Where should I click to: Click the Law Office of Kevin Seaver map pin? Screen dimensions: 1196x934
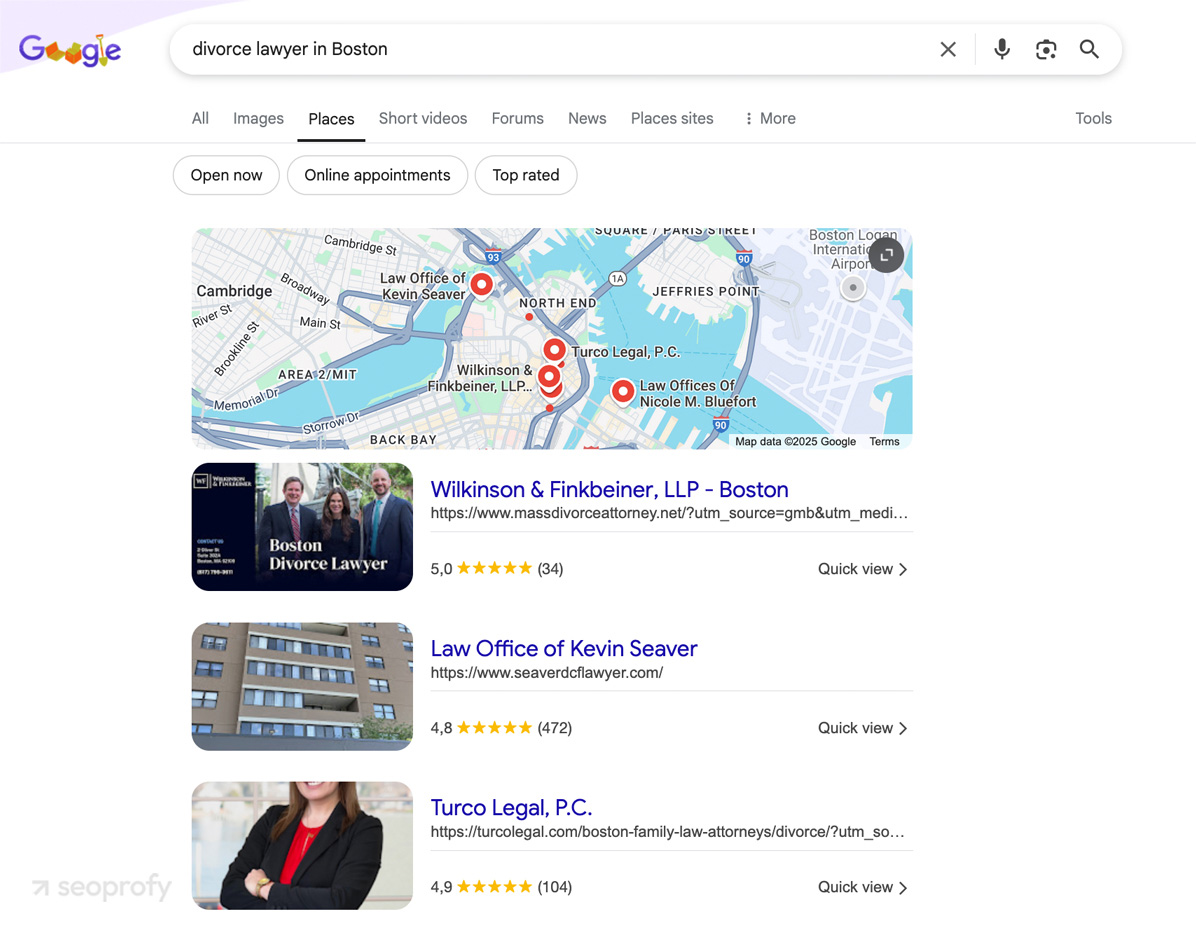pyautogui.click(x=481, y=284)
